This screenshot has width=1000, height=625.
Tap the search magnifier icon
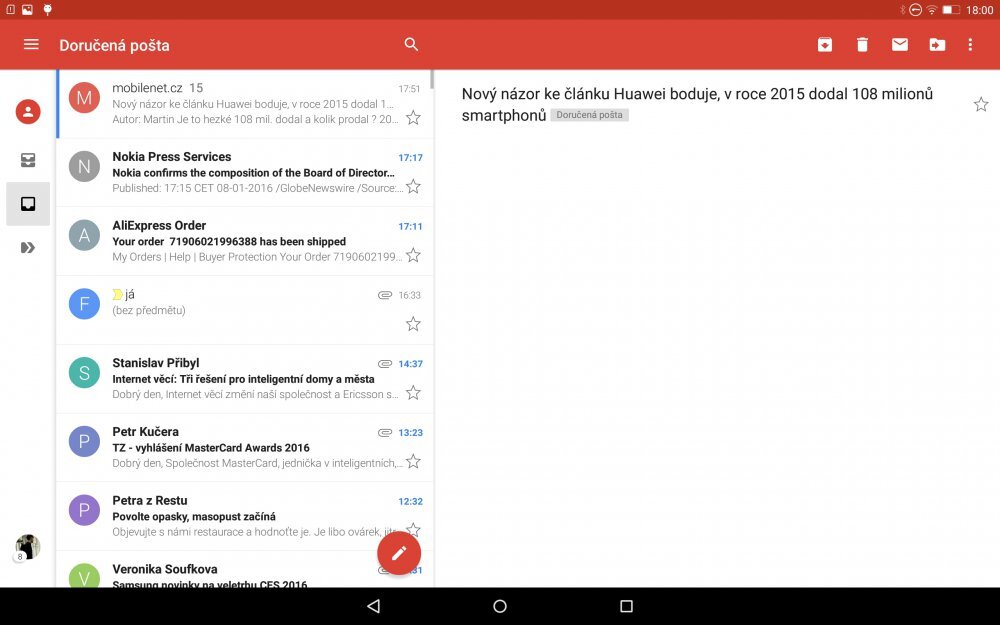point(411,45)
